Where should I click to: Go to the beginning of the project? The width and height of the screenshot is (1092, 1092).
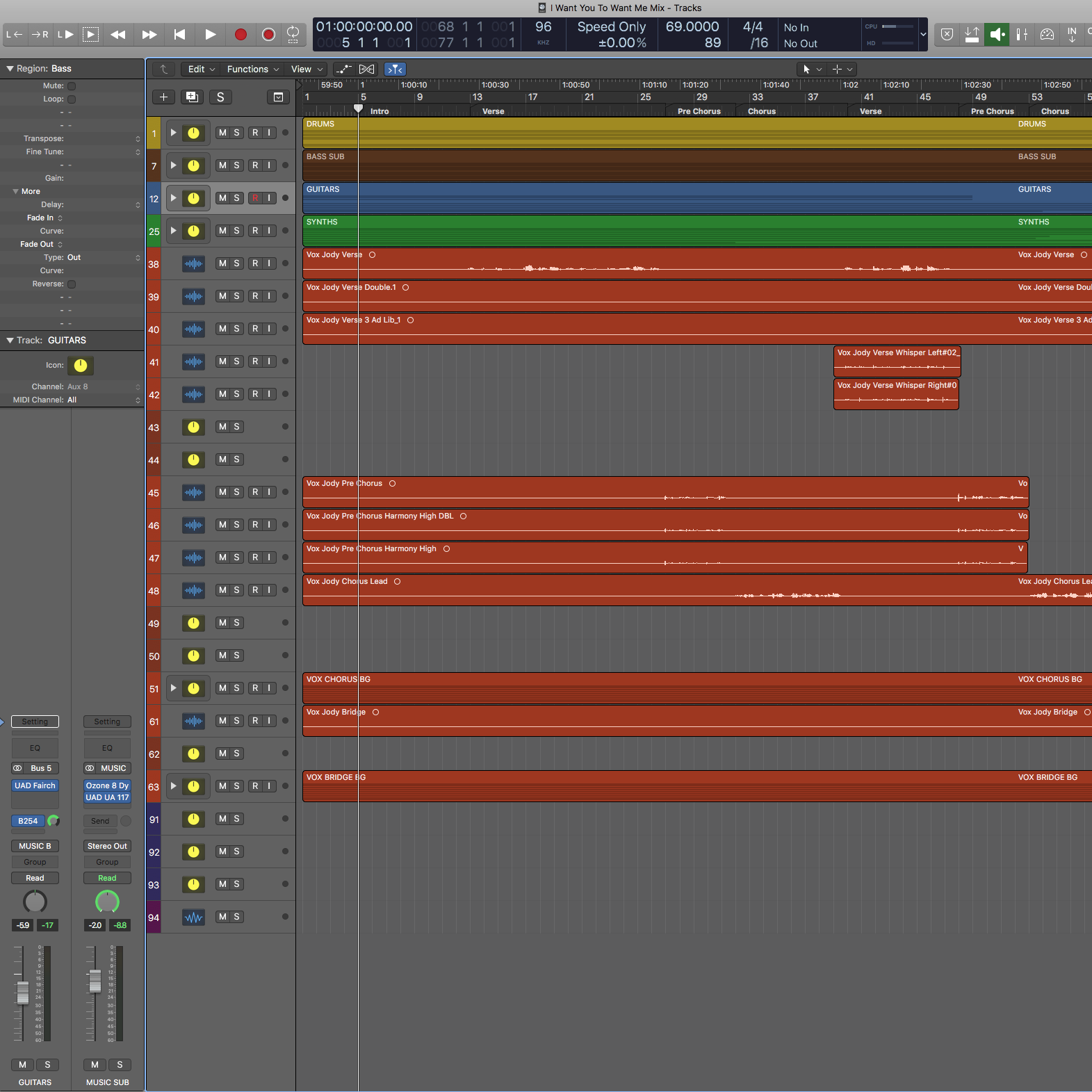(x=179, y=34)
